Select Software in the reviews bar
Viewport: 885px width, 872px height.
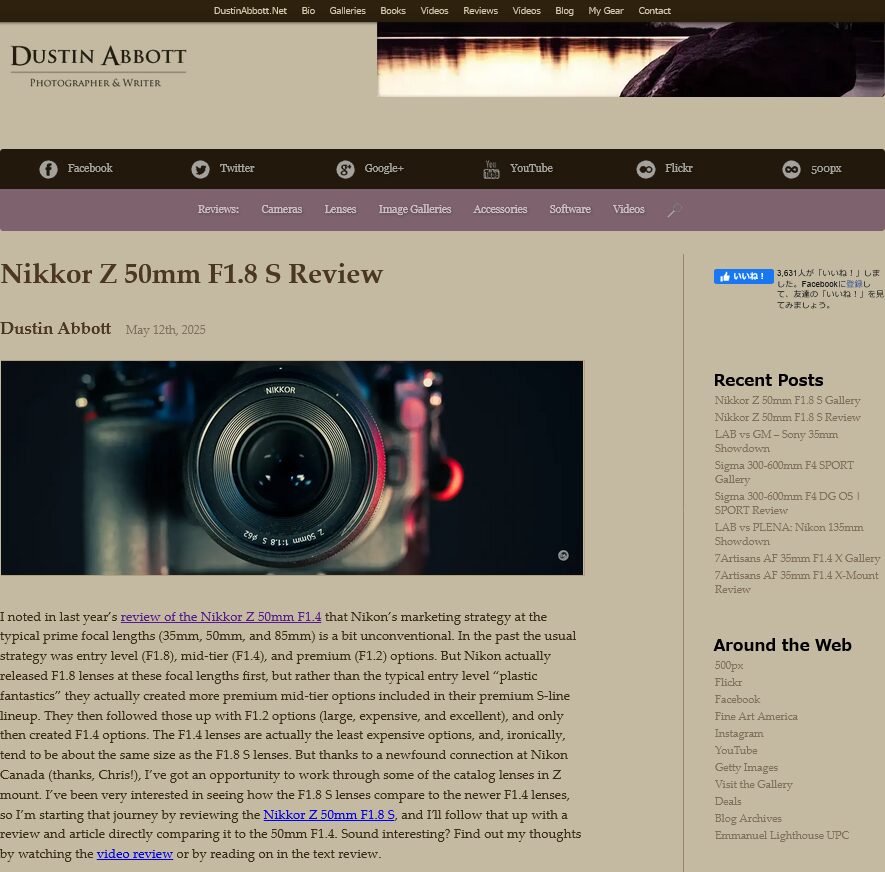[x=570, y=209]
